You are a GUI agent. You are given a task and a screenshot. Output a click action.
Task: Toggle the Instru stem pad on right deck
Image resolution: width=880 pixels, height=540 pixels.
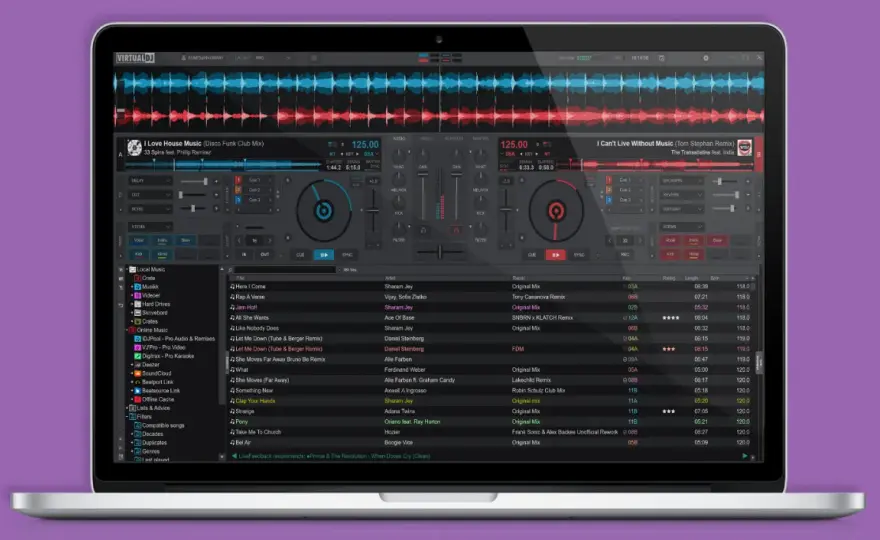[x=694, y=241]
